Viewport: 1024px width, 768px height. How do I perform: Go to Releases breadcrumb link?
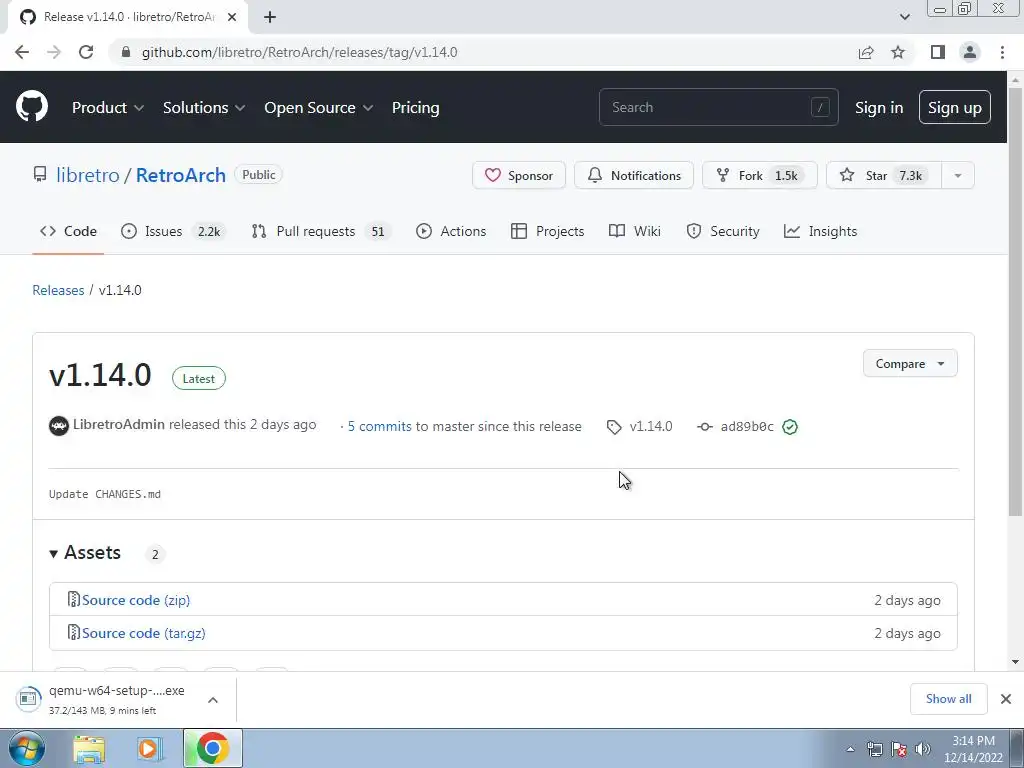click(58, 290)
